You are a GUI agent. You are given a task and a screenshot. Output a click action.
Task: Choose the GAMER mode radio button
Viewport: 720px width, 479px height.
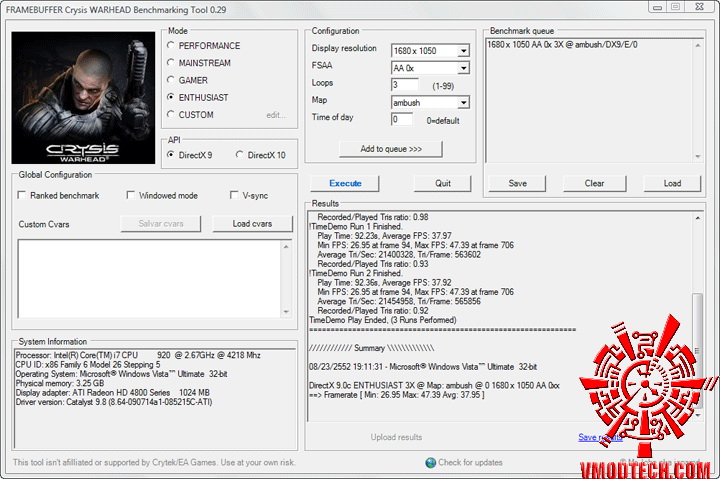tap(171, 80)
